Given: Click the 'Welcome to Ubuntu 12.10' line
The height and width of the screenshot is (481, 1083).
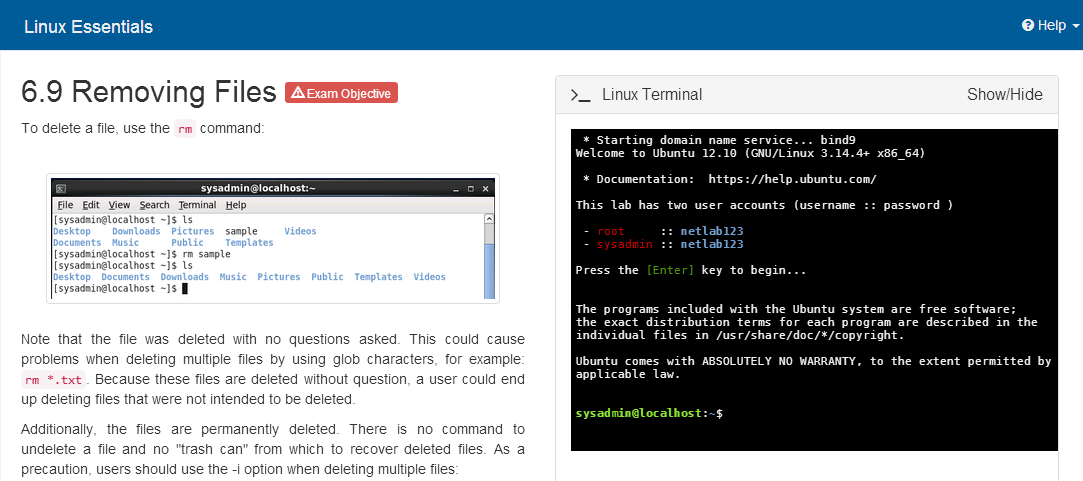Looking at the screenshot, I should tap(750, 153).
